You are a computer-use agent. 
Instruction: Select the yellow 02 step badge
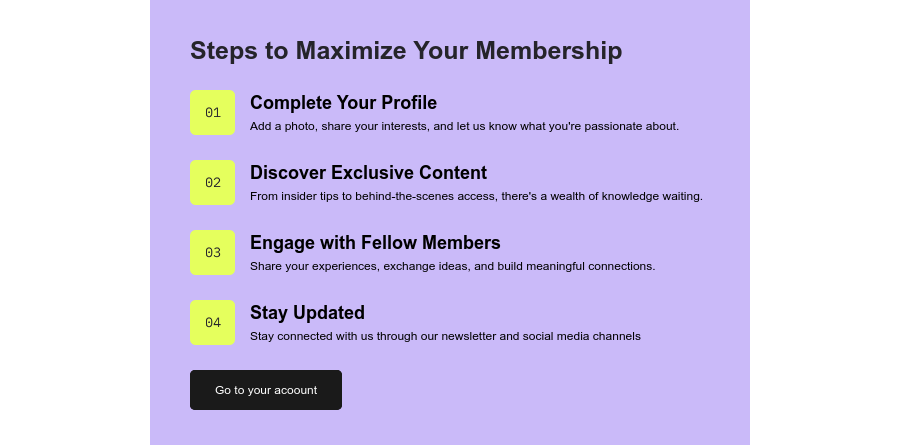[x=212, y=183]
